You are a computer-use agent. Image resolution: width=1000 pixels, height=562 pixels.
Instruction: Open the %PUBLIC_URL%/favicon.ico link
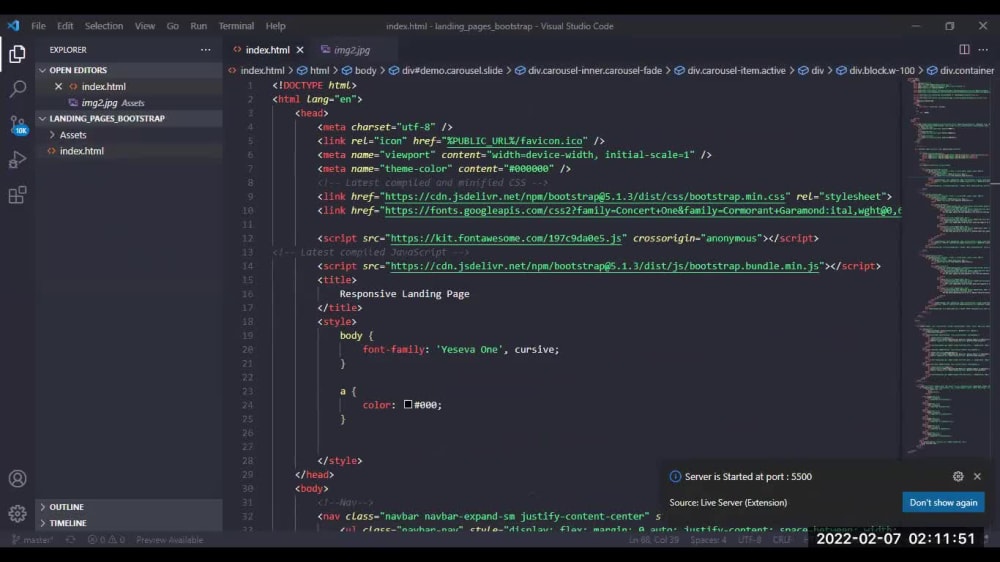pos(515,141)
